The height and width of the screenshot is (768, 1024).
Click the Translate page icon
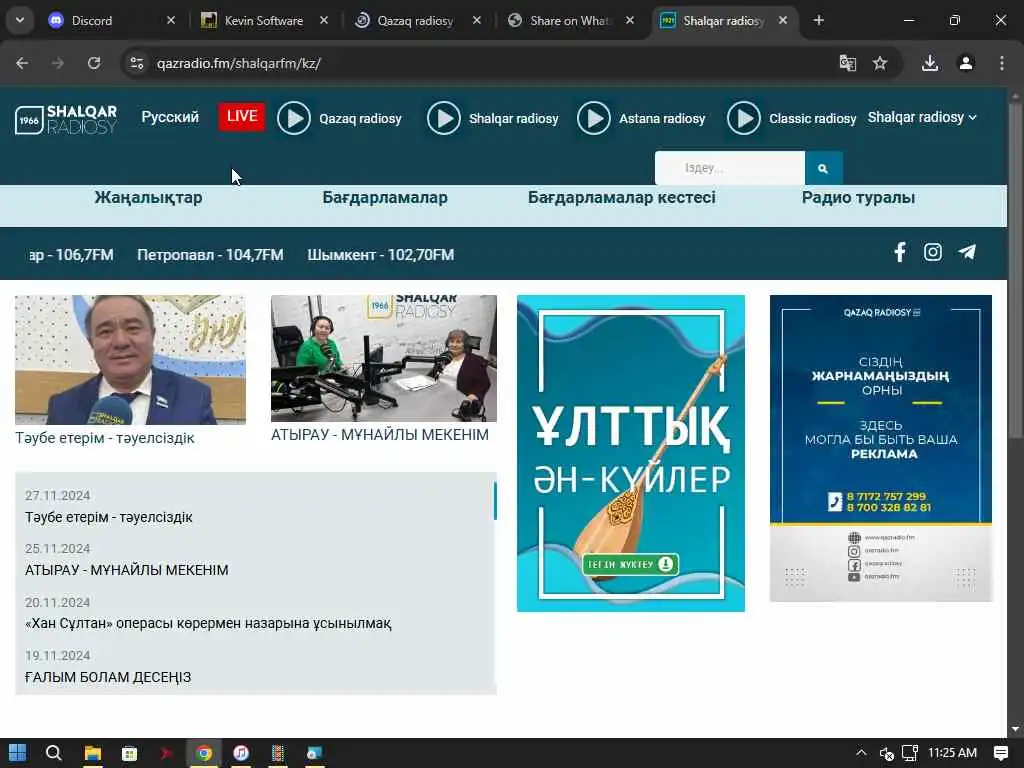coord(848,63)
